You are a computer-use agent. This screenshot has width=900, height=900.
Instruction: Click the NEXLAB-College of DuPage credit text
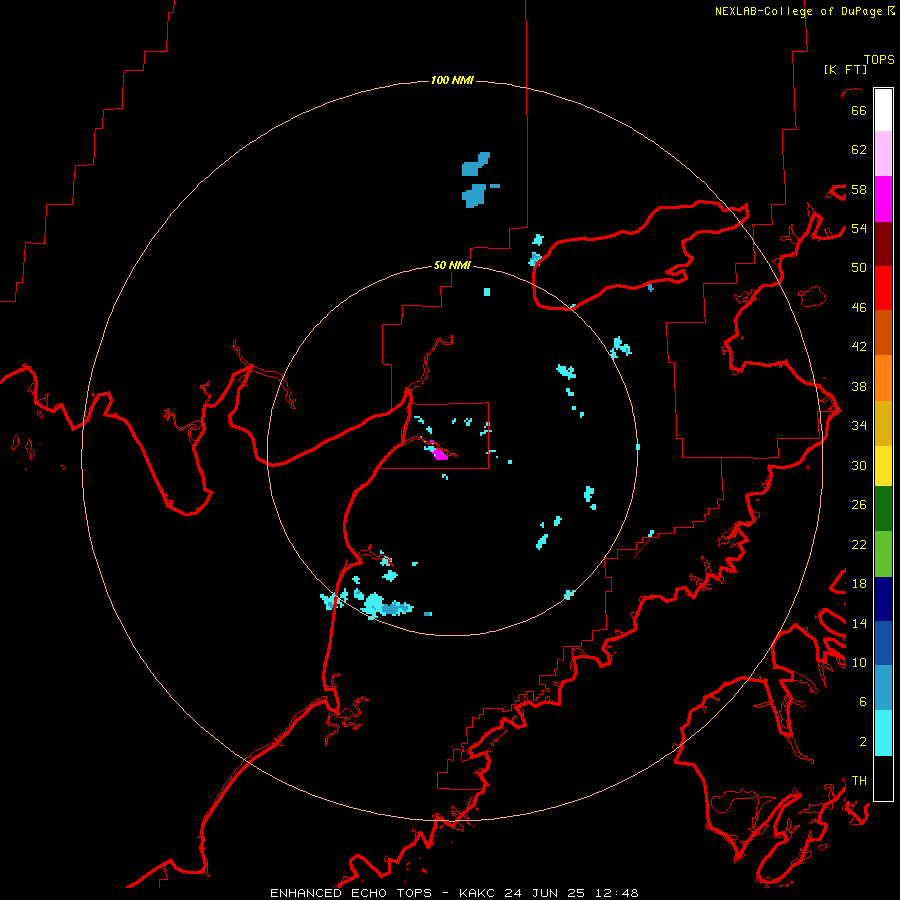pos(798,11)
